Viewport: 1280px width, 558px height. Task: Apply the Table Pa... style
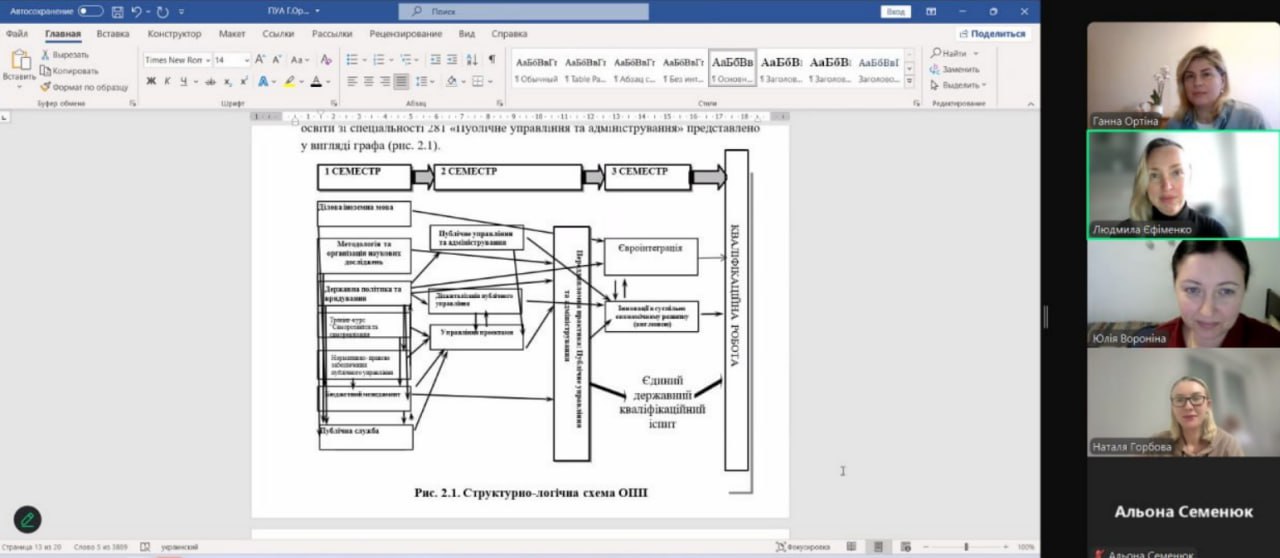click(586, 67)
